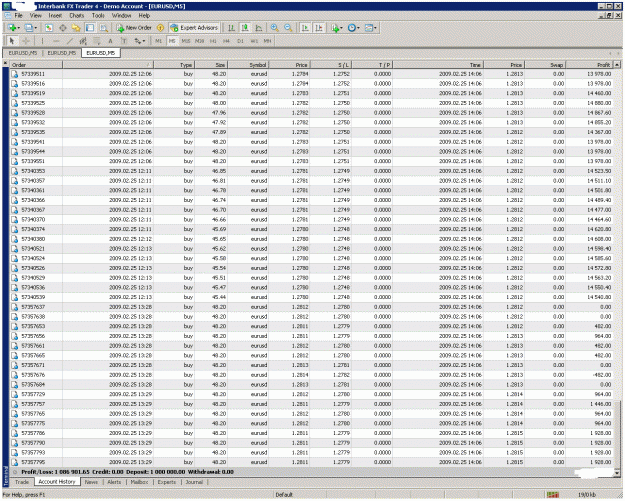Toggle the Data Window icon
The height and width of the screenshot is (501, 625).
[x=63, y=28]
